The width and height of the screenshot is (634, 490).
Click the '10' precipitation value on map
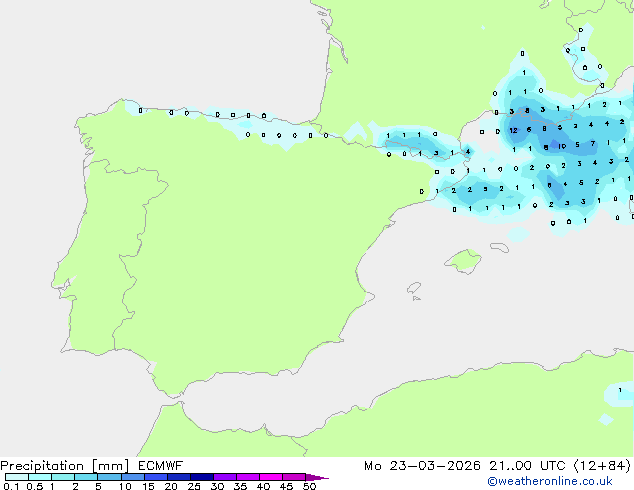[x=562, y=146]
